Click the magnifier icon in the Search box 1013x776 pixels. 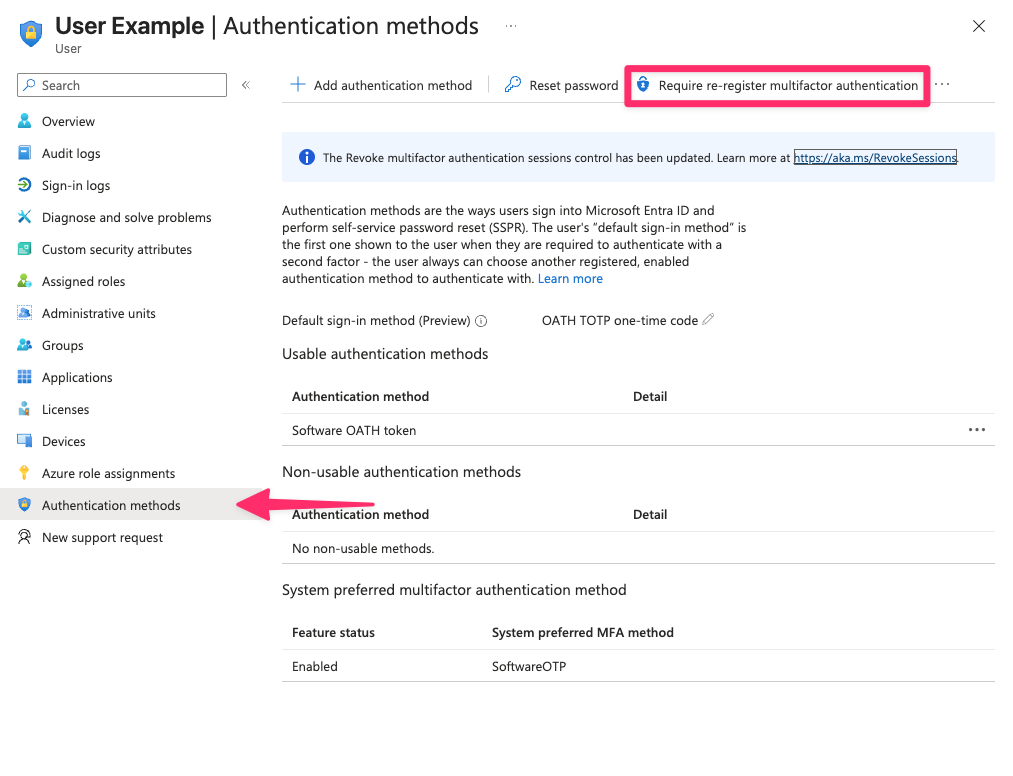click(x=30, y=85)
